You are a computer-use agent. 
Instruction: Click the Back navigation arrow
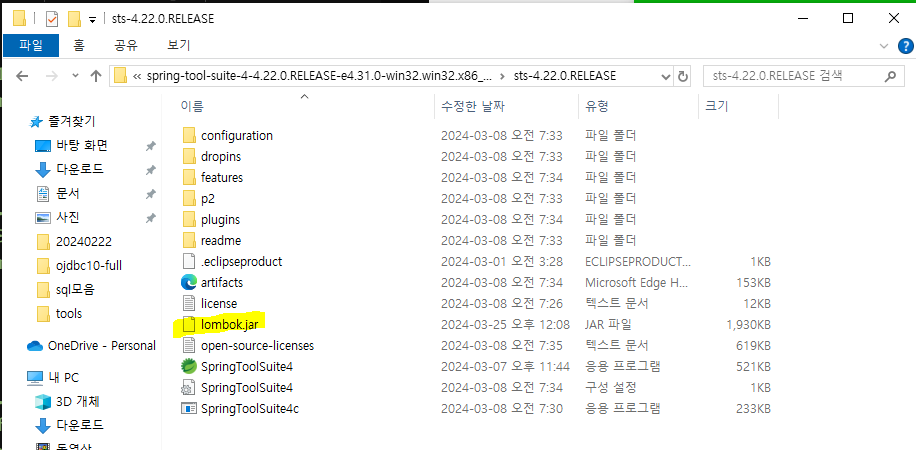pos(22,76)
